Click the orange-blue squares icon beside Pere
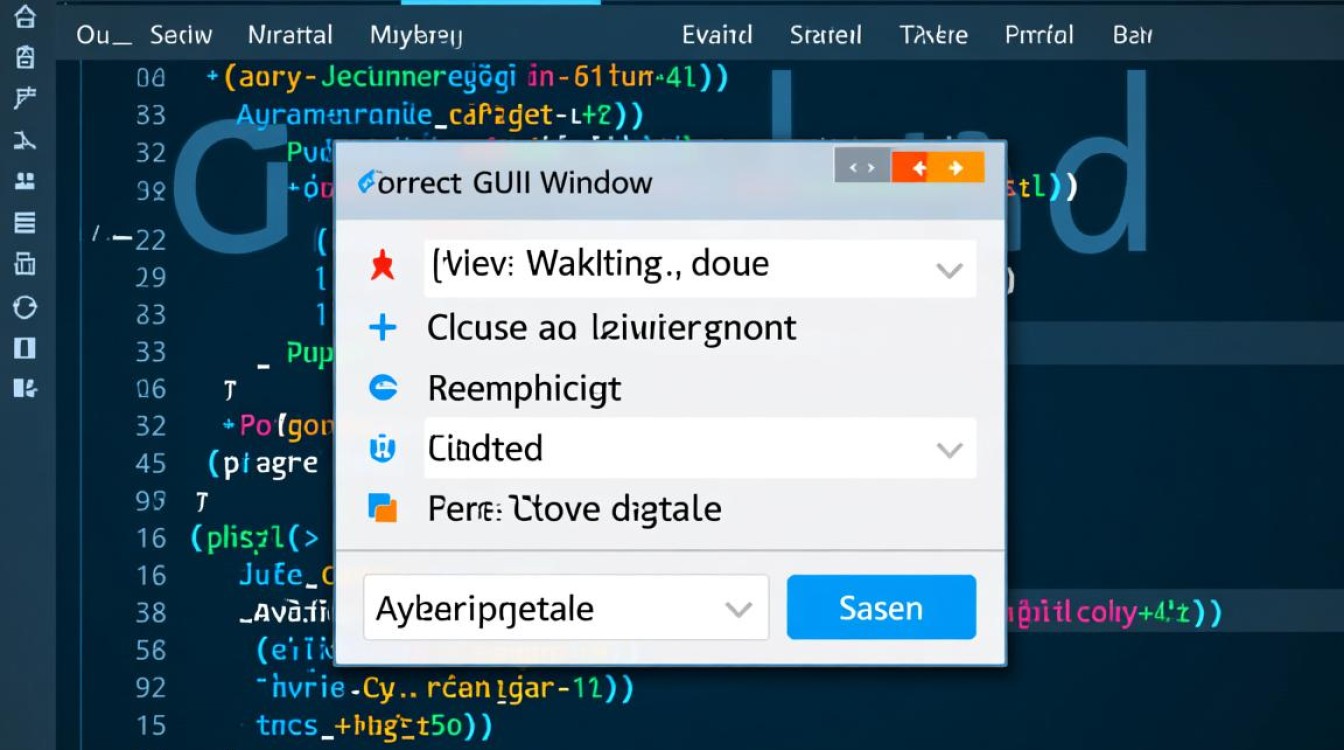This screenshot has width=1344, height=750. point(383,508)
